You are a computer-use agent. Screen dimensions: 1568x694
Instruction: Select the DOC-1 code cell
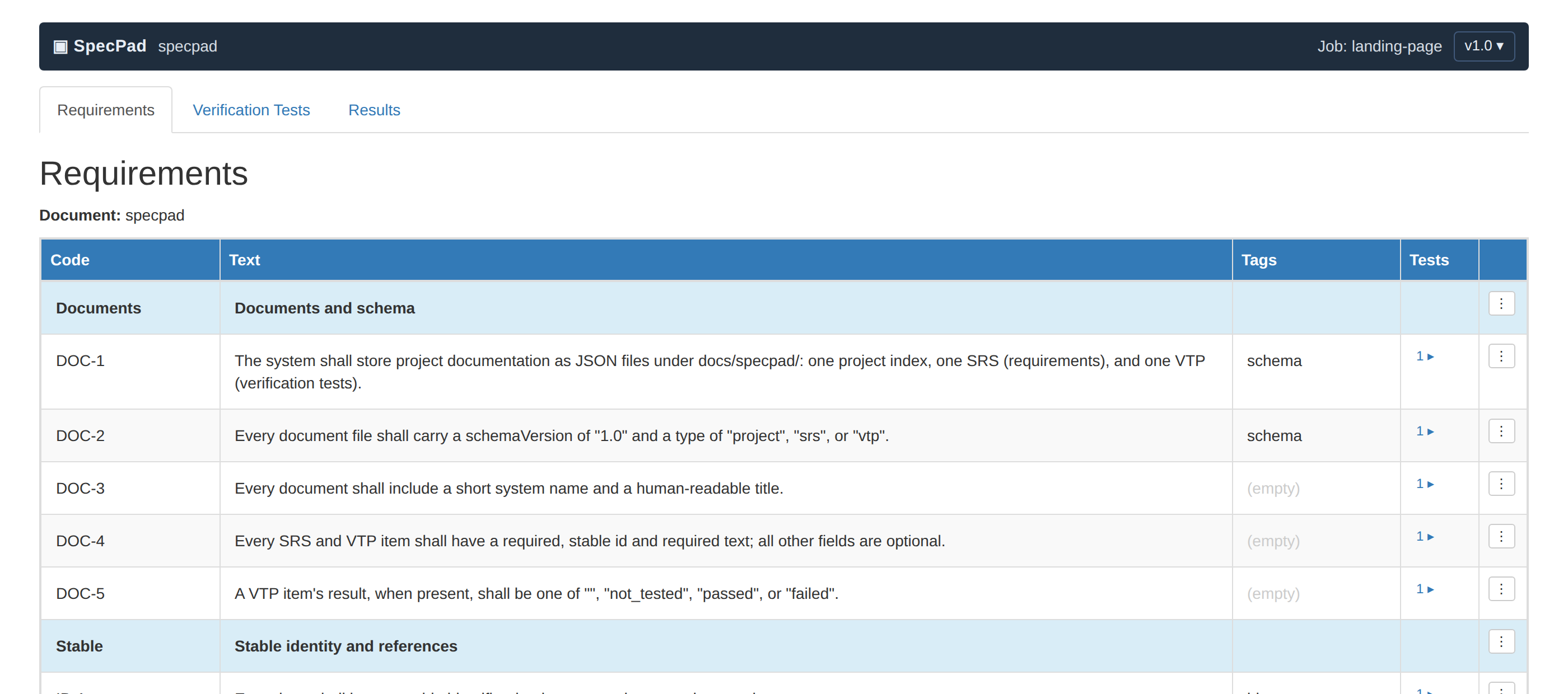pos(130,372)
